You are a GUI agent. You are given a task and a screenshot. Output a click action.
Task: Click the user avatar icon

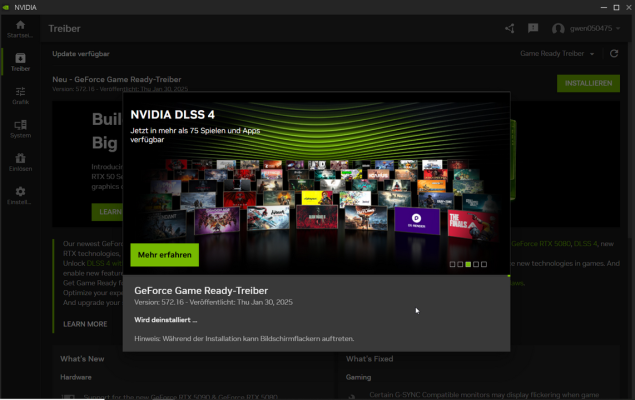(558, 29)
